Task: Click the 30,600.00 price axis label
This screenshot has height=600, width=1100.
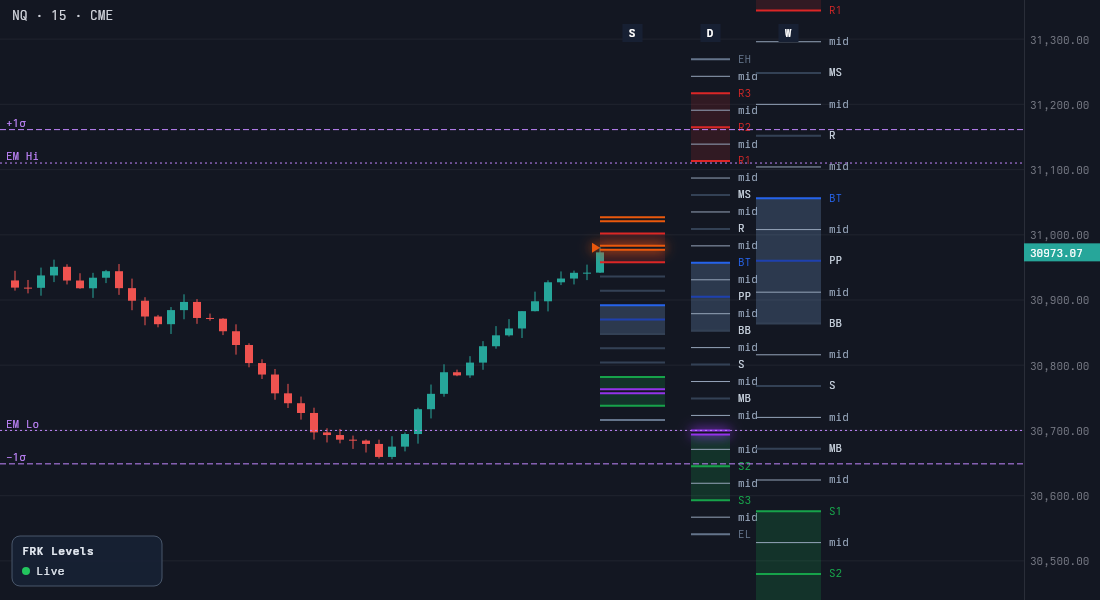Action: [x=1059, y=496]
